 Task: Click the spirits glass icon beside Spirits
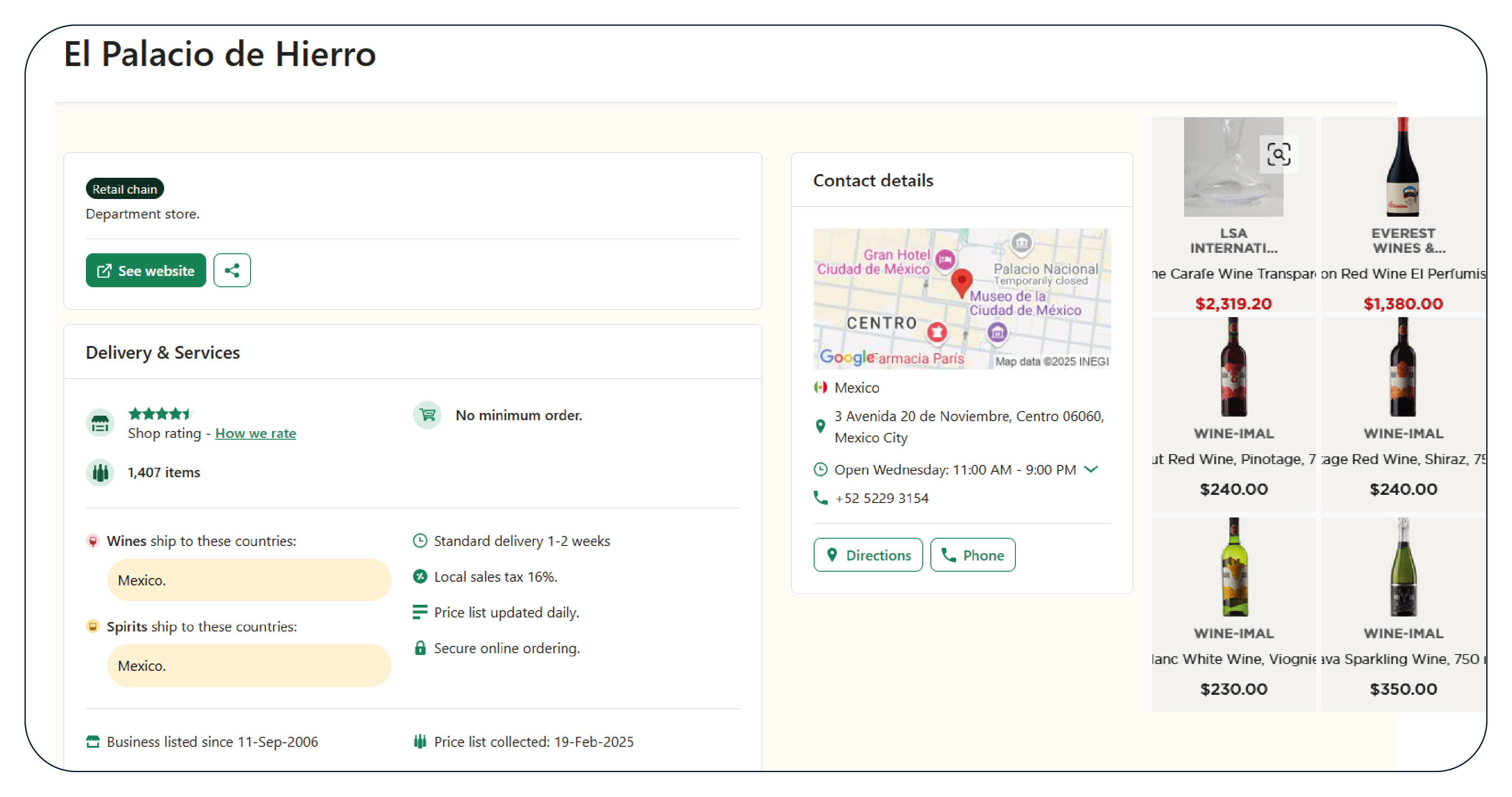click(x=93, y=626)
